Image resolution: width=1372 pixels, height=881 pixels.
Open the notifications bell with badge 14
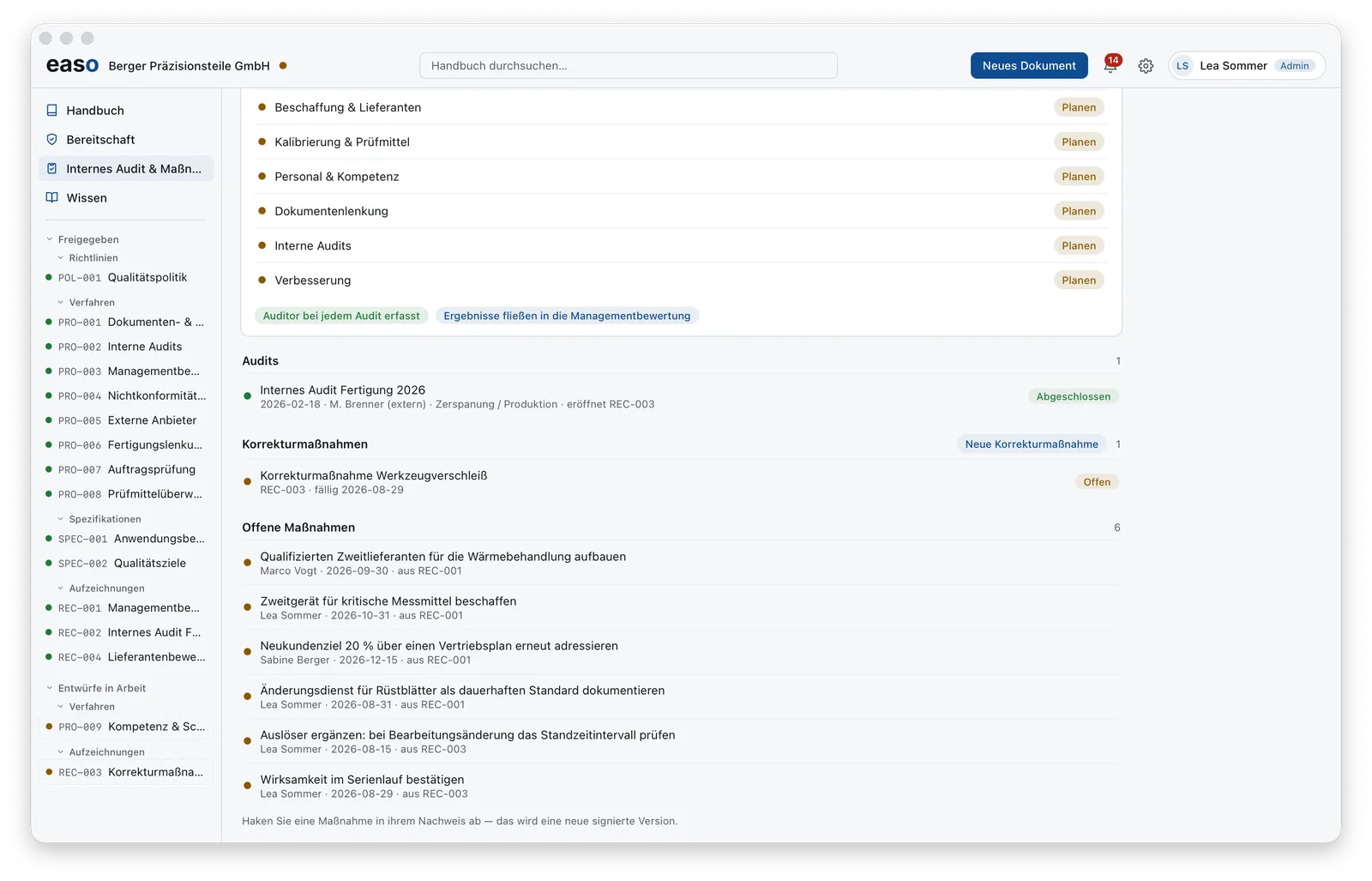1111,65
